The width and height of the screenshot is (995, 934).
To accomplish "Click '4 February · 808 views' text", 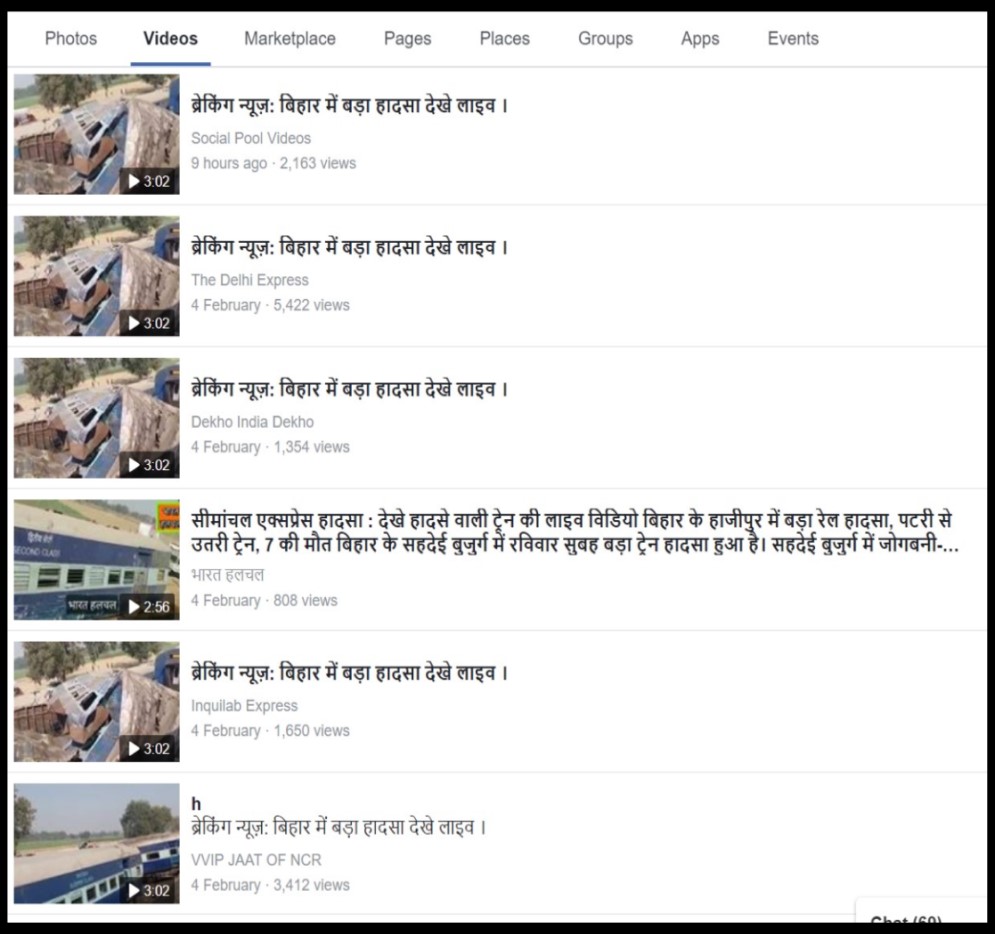I will pos(264,601).
